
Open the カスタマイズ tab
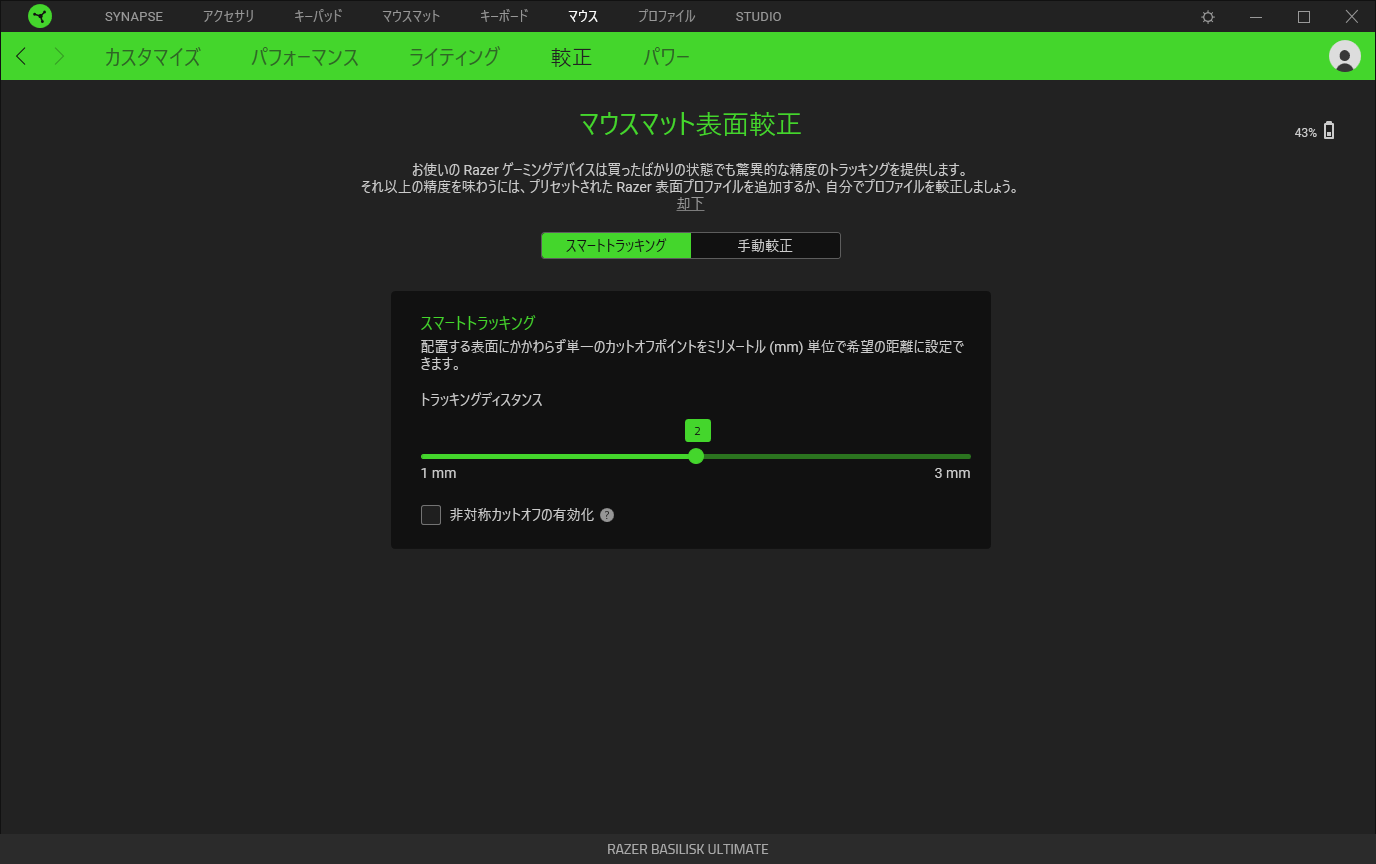[152, 57]
